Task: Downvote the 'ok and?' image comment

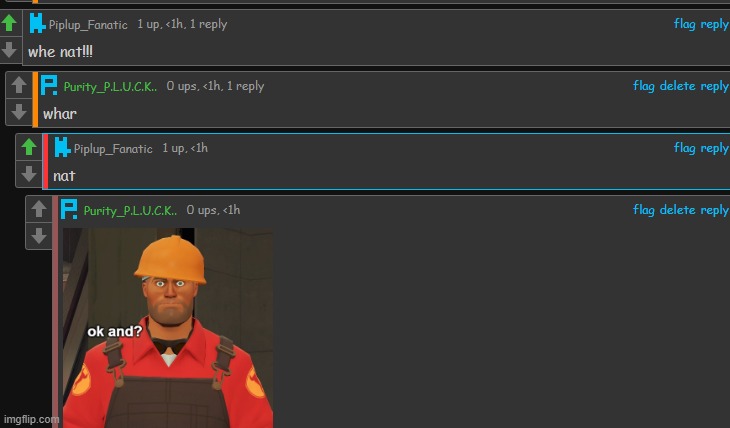Action: pyautogui.click(x=39, y=236)
